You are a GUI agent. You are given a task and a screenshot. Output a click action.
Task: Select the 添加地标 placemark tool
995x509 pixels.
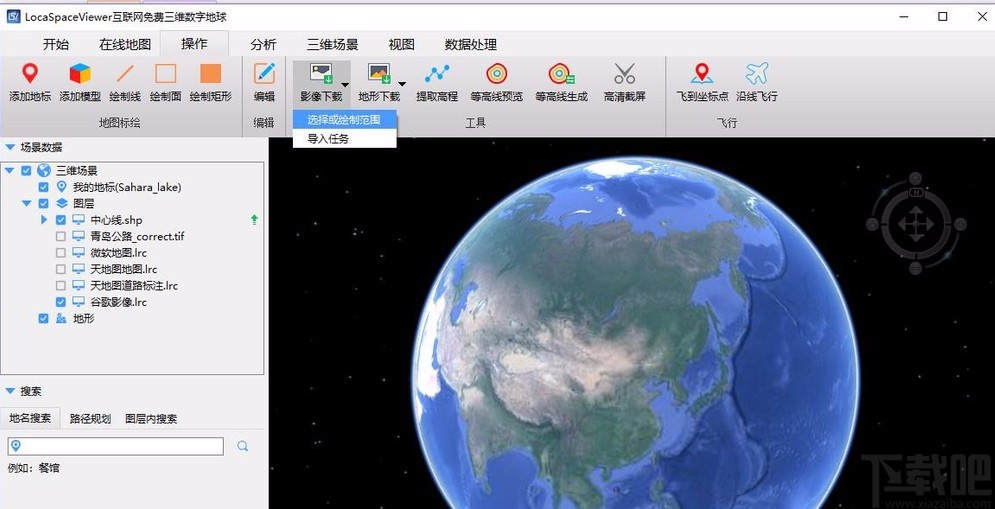[30, 83]
